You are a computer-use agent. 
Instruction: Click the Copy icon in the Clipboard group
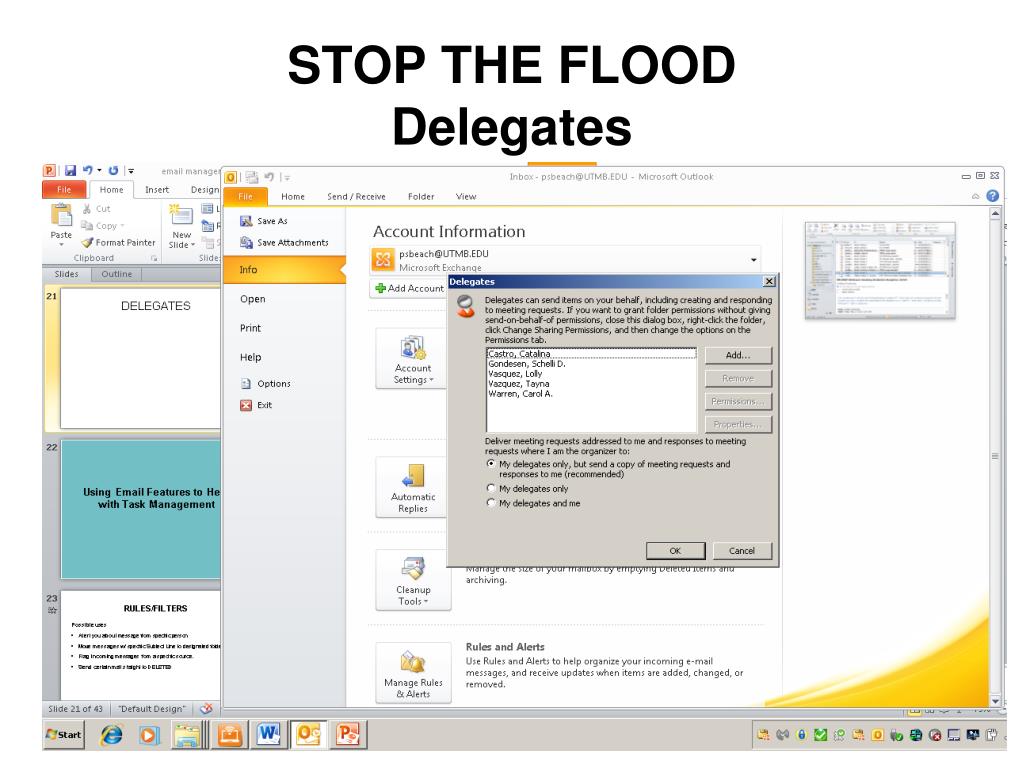pyautogui.click(x=87, y=225)
